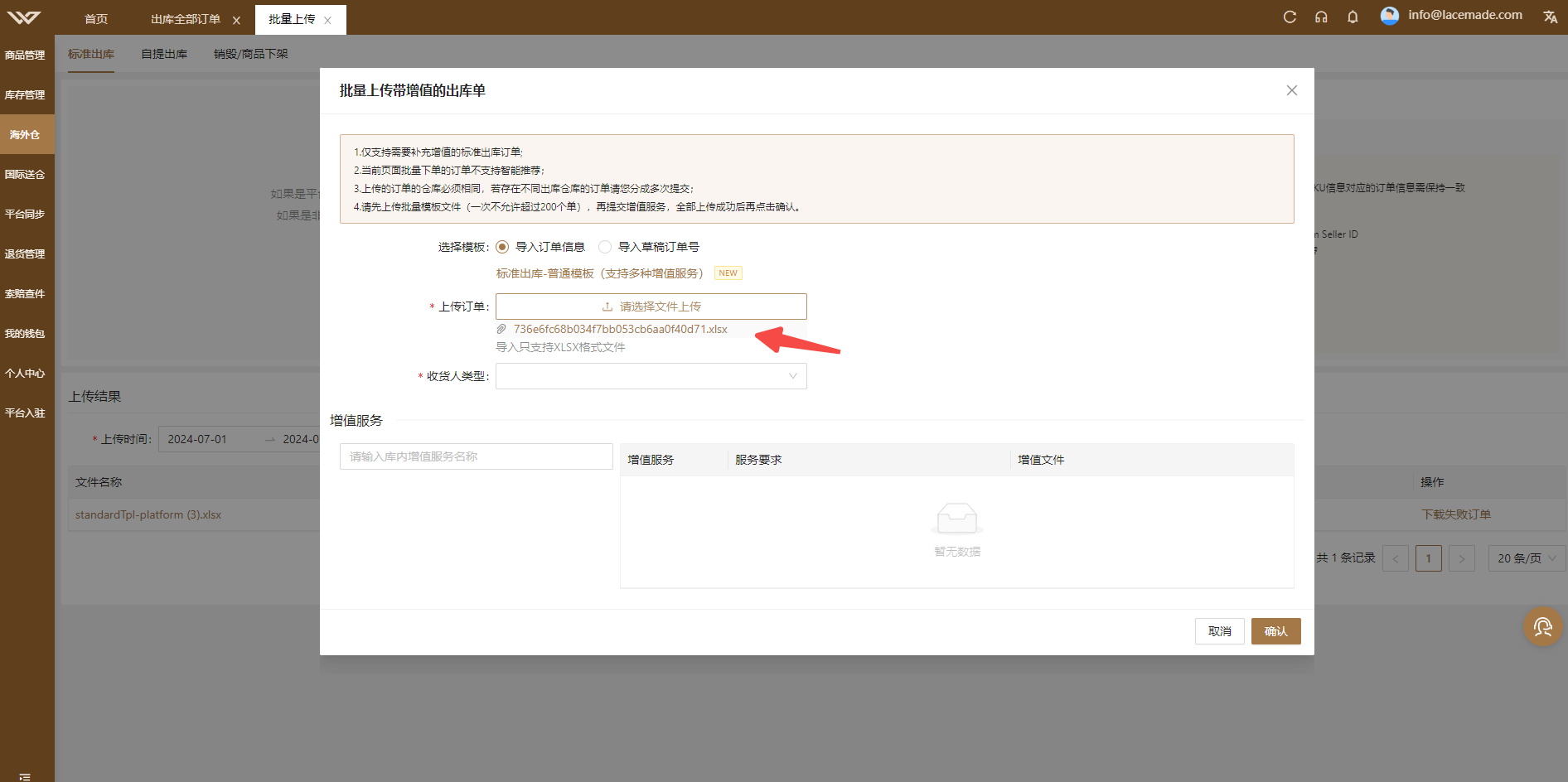Open 库存管理 in sidebar

pyautogui.click(x=27, y=94)
